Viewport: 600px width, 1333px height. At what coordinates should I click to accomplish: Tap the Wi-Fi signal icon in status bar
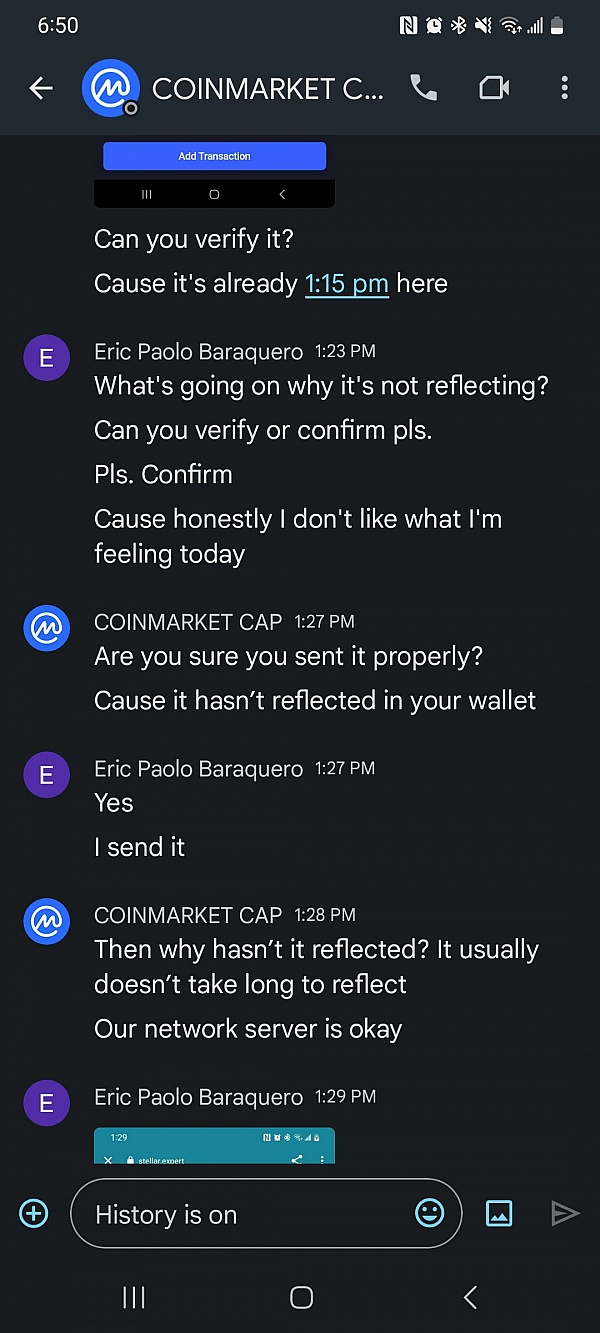point(508,25)
